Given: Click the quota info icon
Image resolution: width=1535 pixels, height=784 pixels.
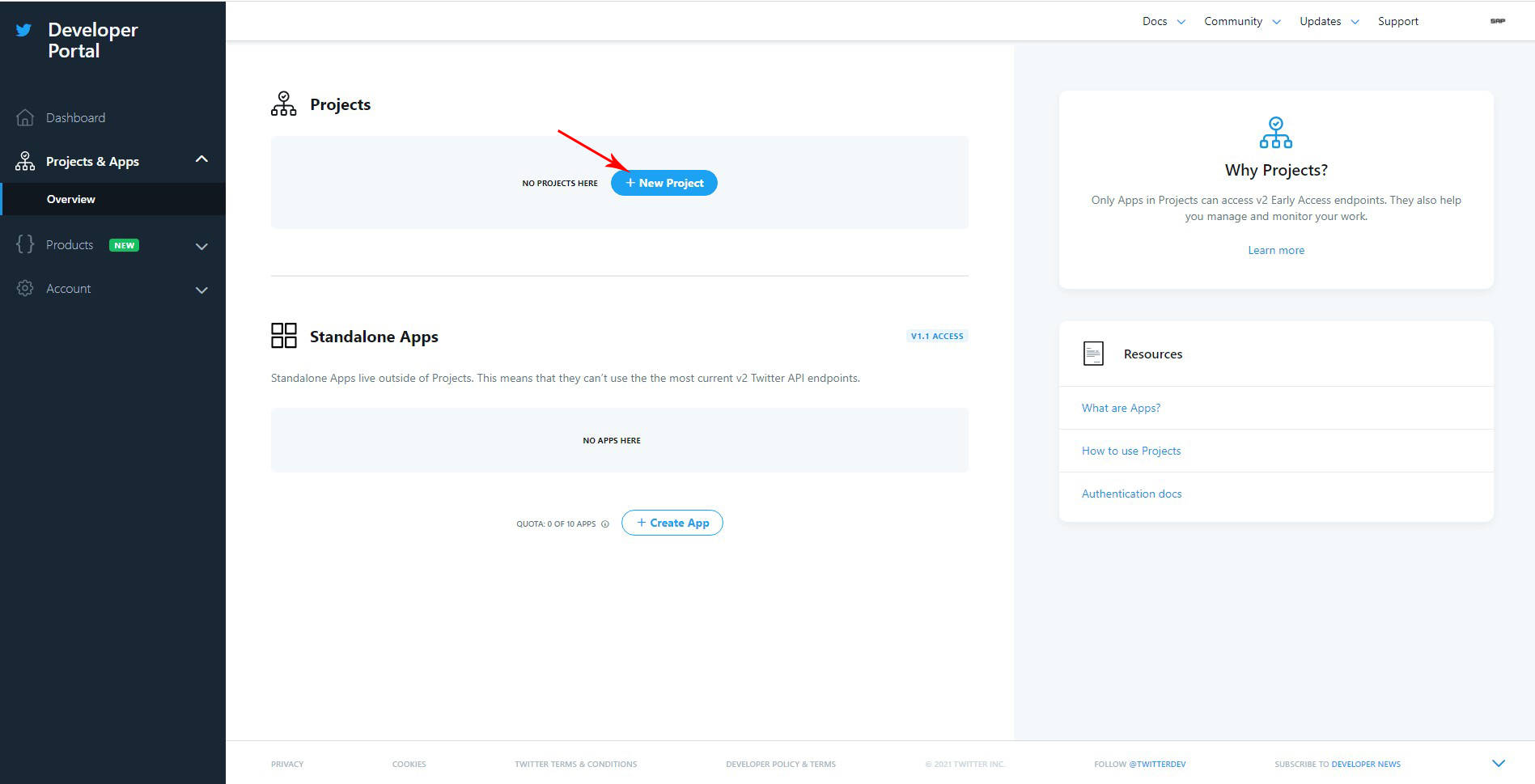Looking at the screenshot, I should point(605,524).
